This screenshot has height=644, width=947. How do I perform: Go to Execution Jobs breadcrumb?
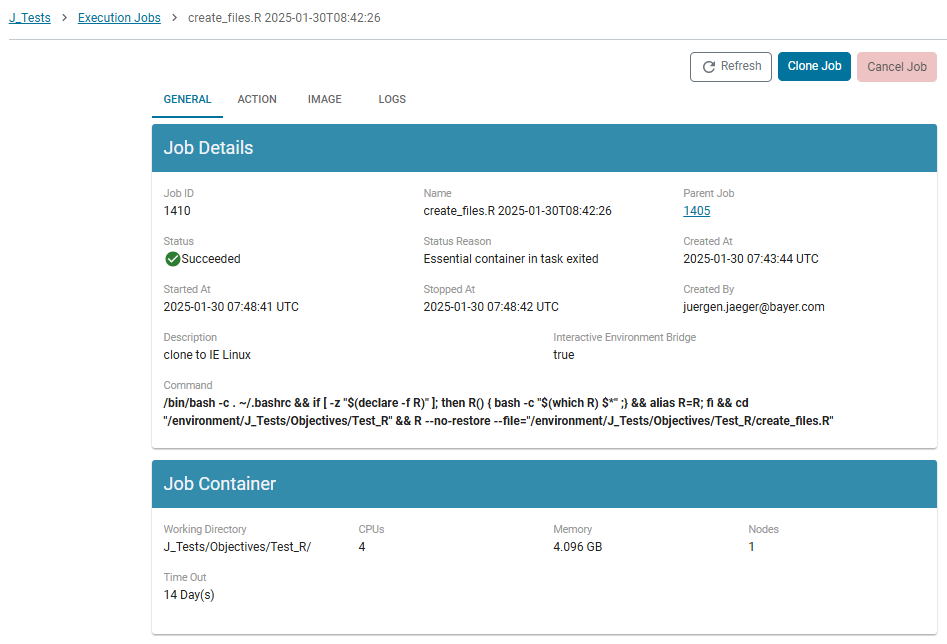119,18
